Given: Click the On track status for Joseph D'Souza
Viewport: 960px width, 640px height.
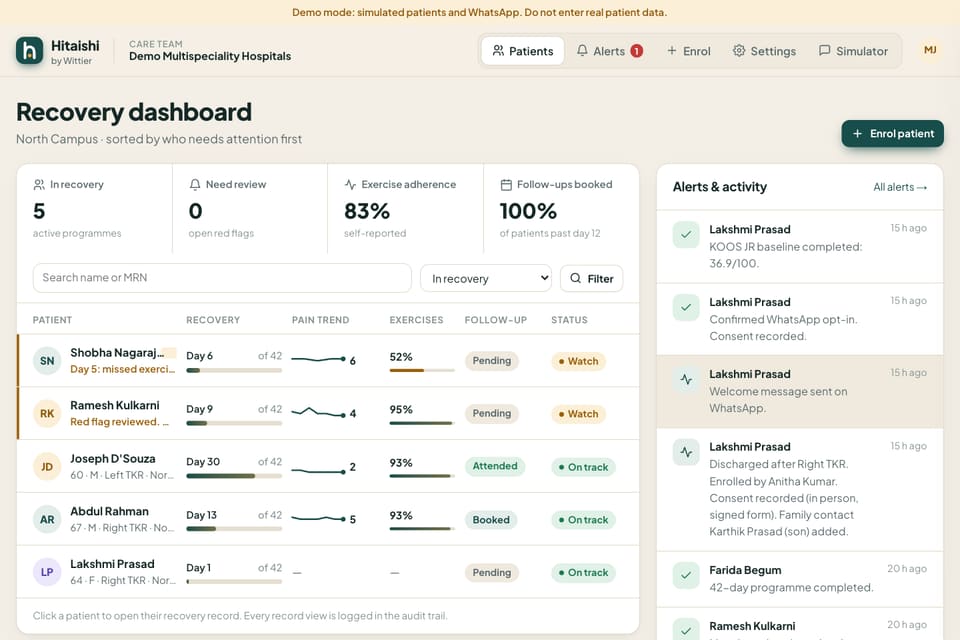Looking at the screenshot, I should point(583,467).
